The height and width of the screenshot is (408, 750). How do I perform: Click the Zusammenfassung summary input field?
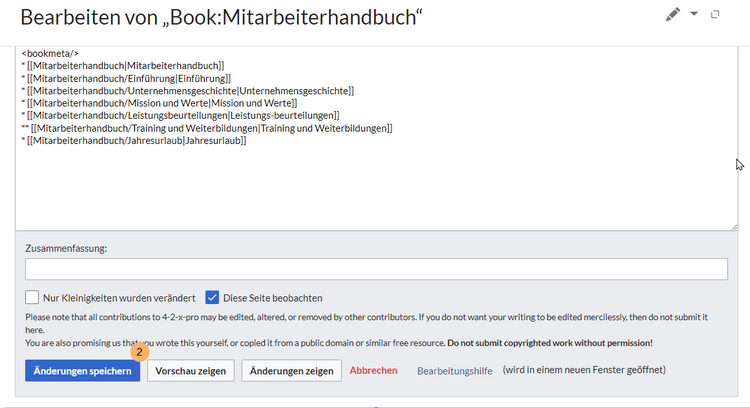(x=375, y=269)
